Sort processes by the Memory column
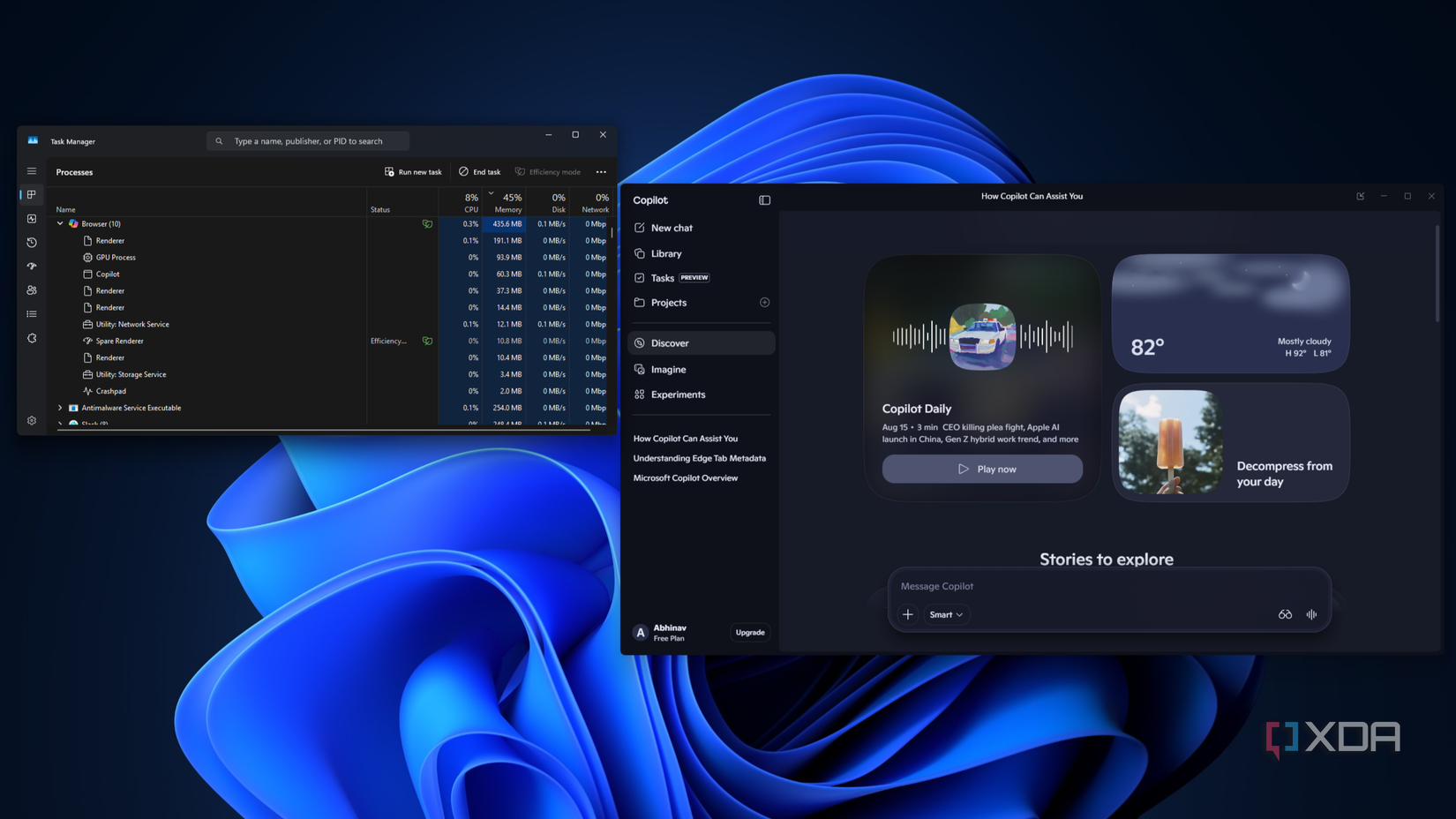 point(504,202)
